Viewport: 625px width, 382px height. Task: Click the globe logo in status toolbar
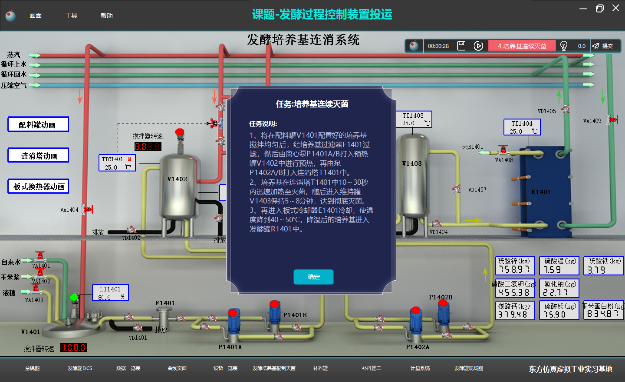tap(414, 46)
